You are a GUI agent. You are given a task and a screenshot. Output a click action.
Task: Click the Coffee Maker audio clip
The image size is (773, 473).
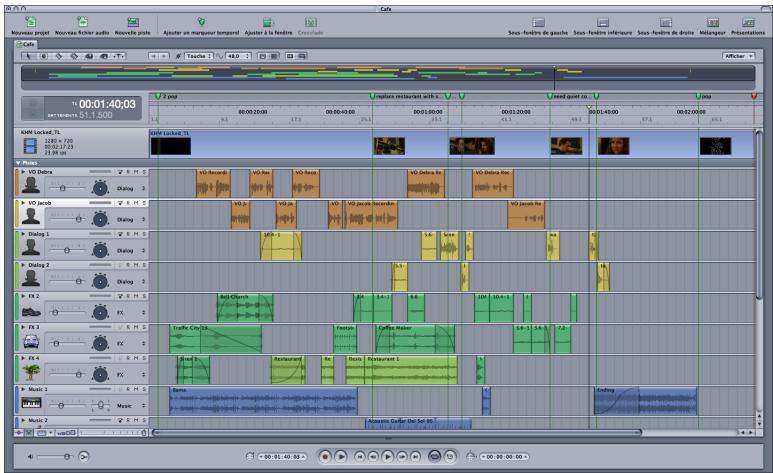(415, 339)
